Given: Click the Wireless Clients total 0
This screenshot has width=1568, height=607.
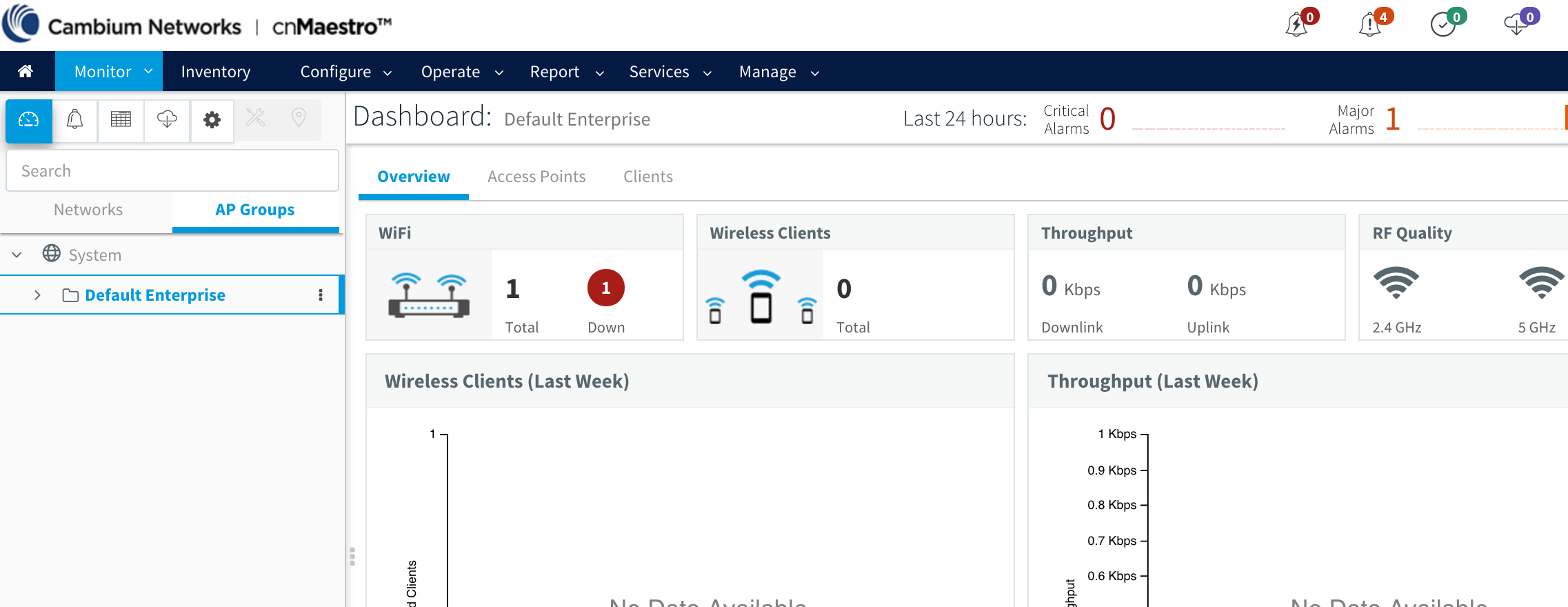Looking at the screenshot, I should point(844,288).
